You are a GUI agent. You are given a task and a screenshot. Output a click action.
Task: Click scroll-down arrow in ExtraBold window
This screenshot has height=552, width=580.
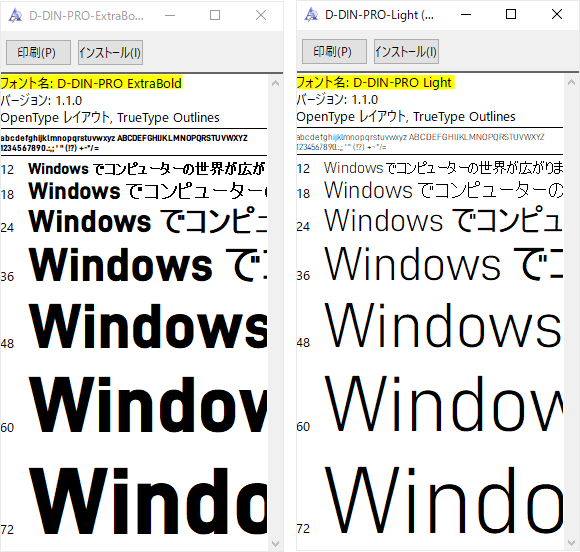click(x=275, y=543)
